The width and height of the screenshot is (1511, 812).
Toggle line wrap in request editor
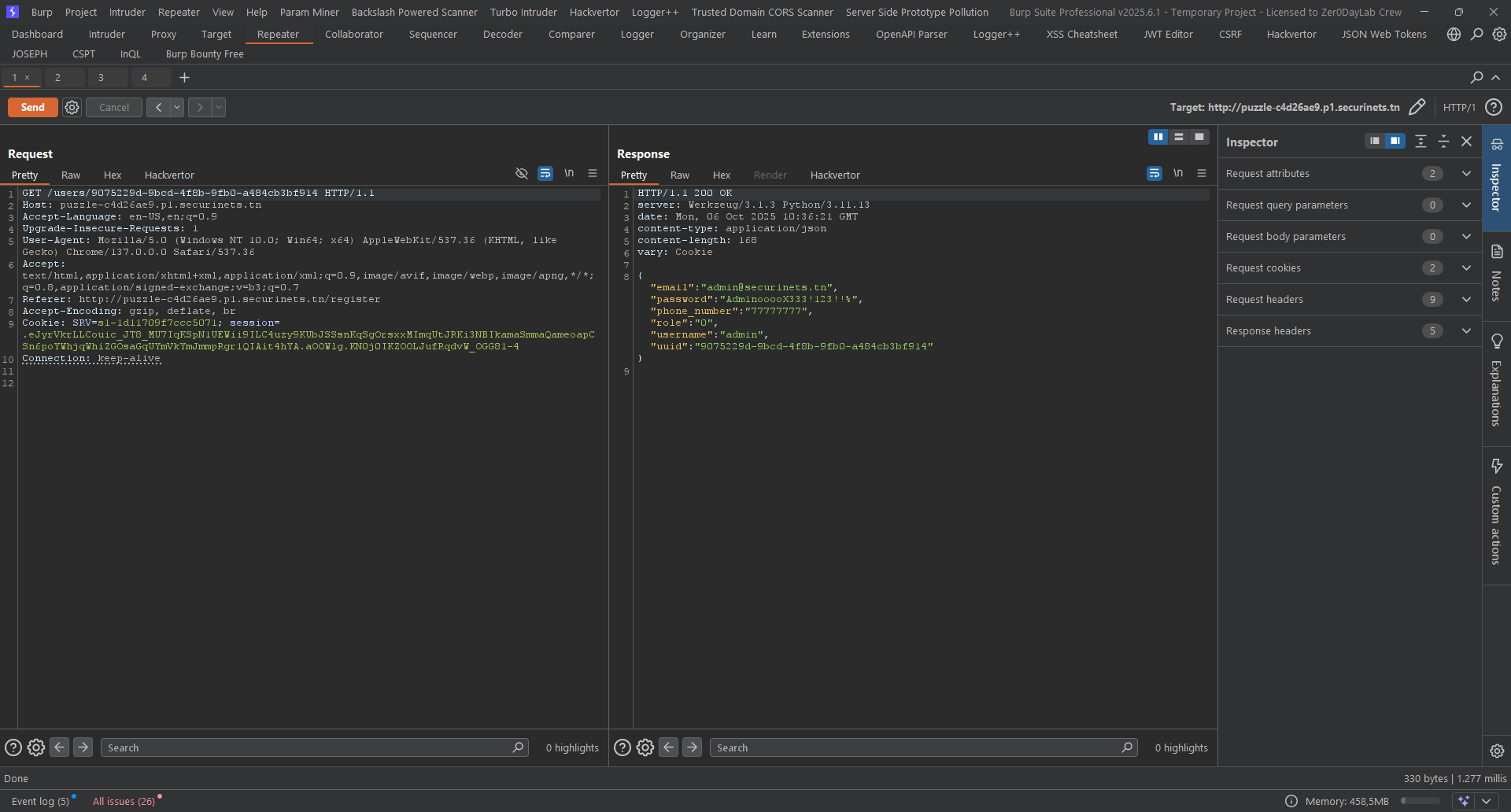(x=545, y=173)
